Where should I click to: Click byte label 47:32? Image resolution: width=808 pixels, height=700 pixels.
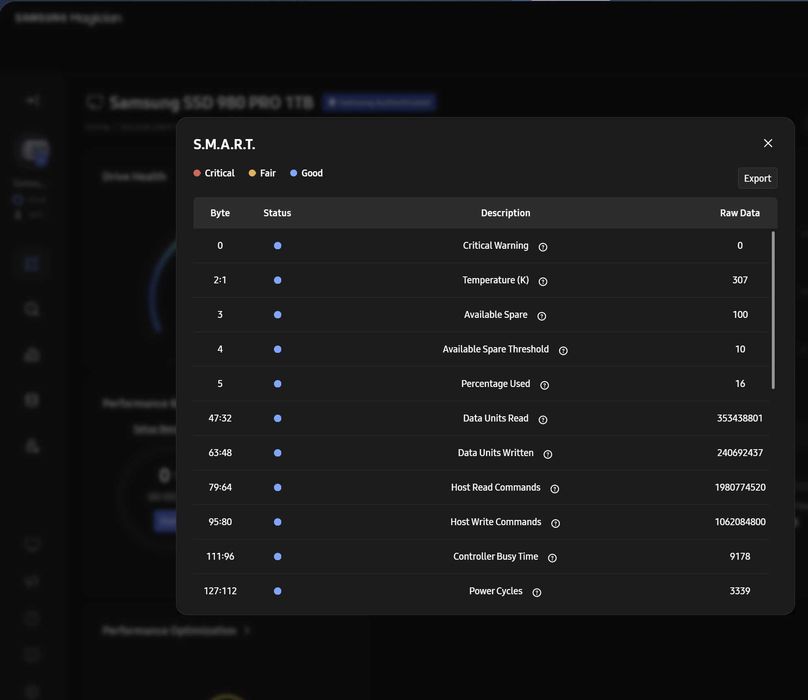(220, 419)
